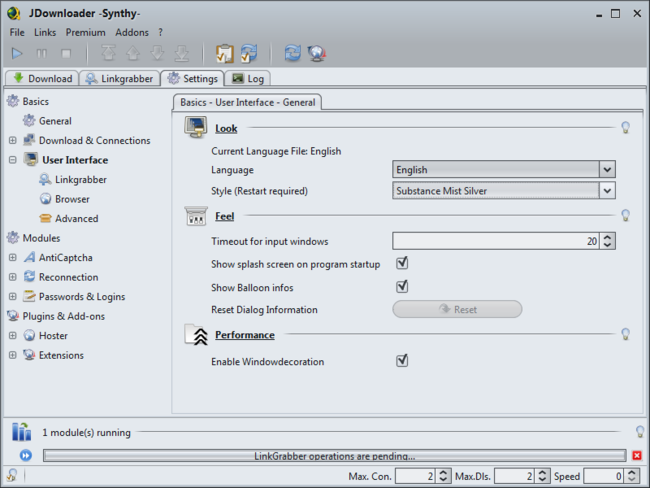Click the status bar lamp icon
Screen dimensions: 650x488
click(x=12, y=475)
